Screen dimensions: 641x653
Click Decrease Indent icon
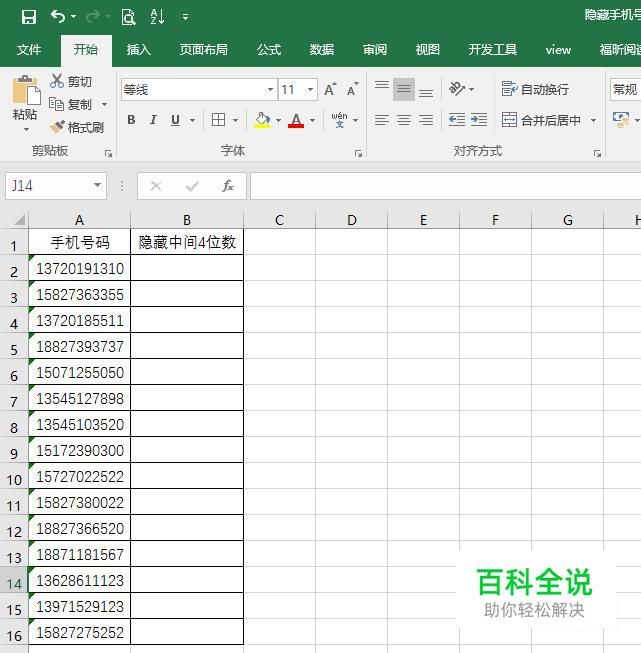point(457,120)
